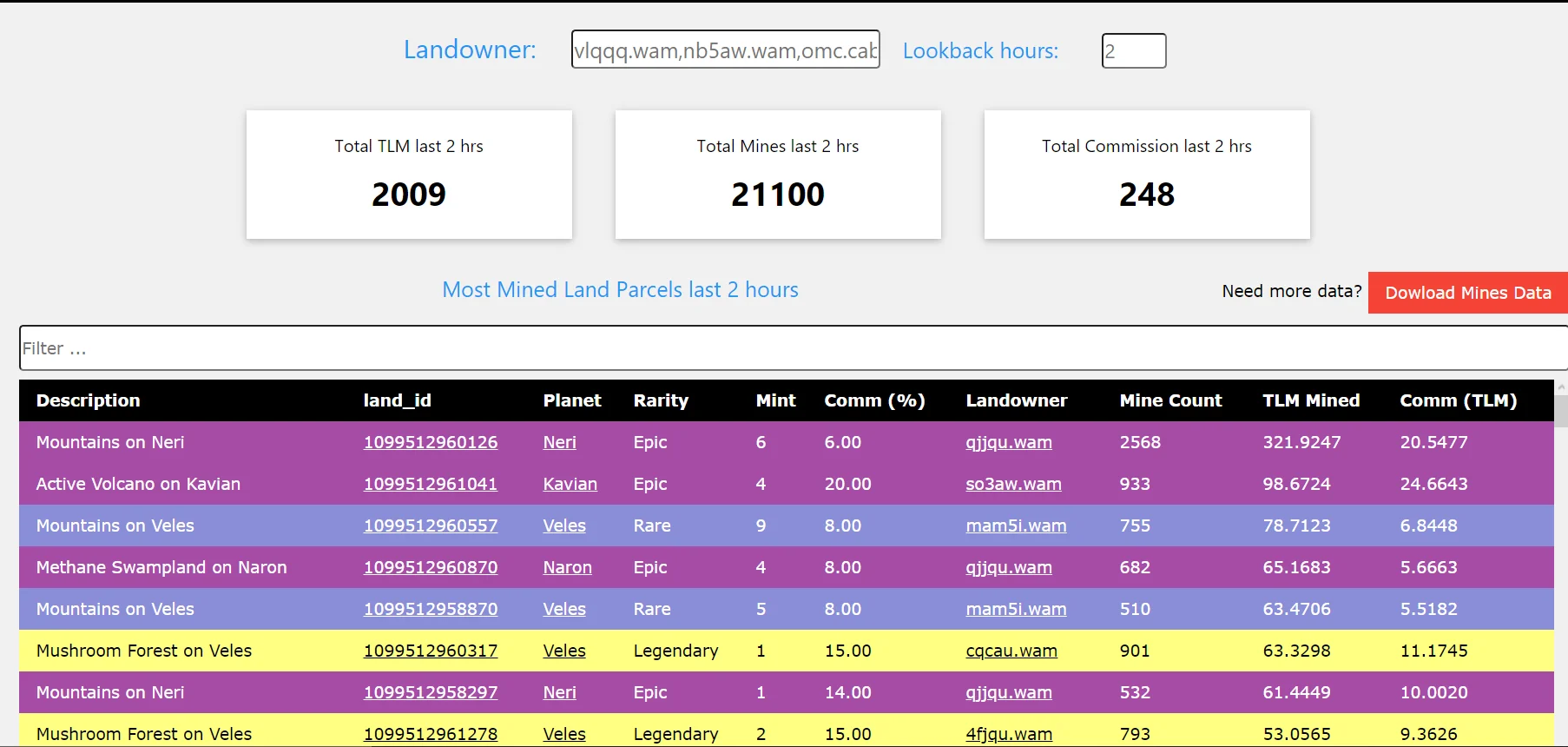The image size is (1568, 747).
Task: Click the Mine Count column header
Action: [1170, 400]
